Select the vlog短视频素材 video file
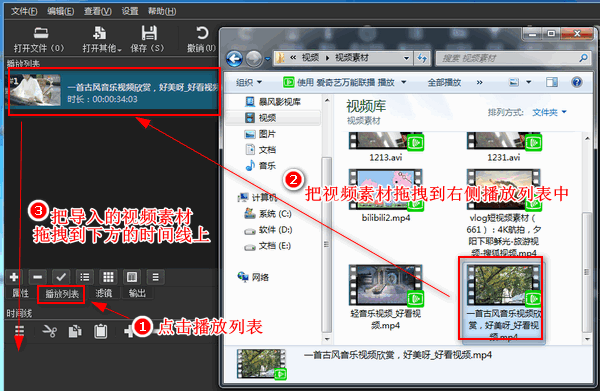Screen dimensions: 600x391 (x=504, y=213)
